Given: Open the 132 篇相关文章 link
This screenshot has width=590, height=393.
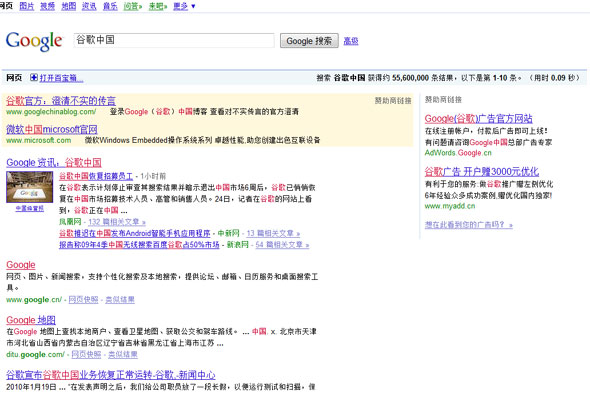Looking at the screenshot, I should (x=117, y=222).
